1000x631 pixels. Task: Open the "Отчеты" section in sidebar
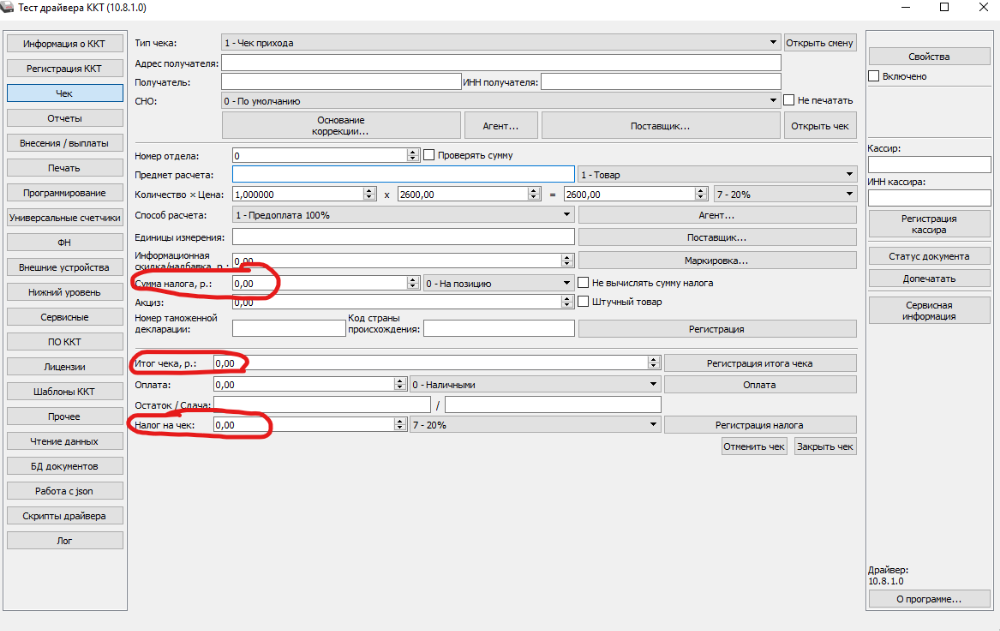pyautogui.click(x=64, y=118)
